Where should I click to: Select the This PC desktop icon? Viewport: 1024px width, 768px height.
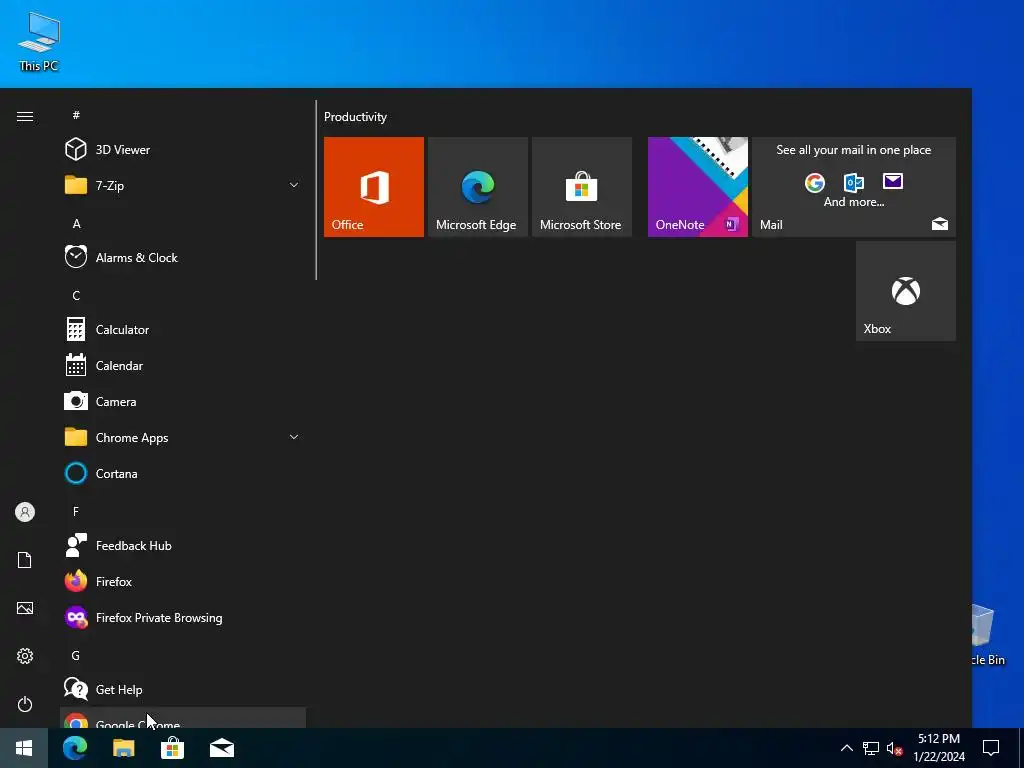(x=39, y=41)
